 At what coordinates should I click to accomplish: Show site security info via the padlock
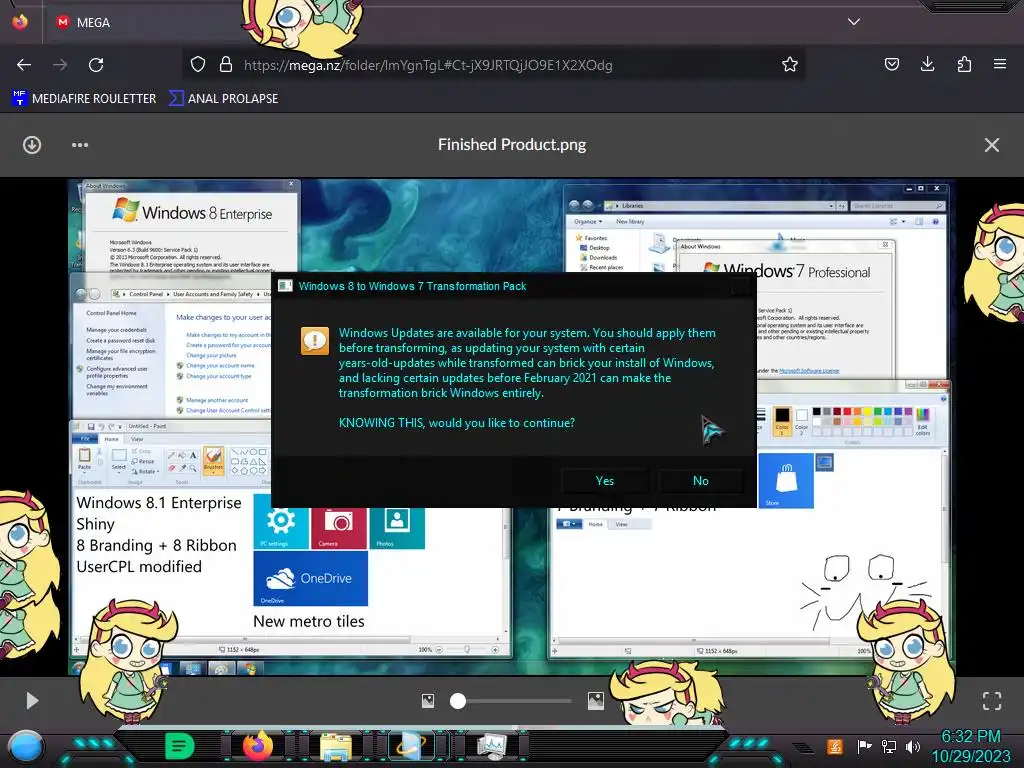point(226,64)
